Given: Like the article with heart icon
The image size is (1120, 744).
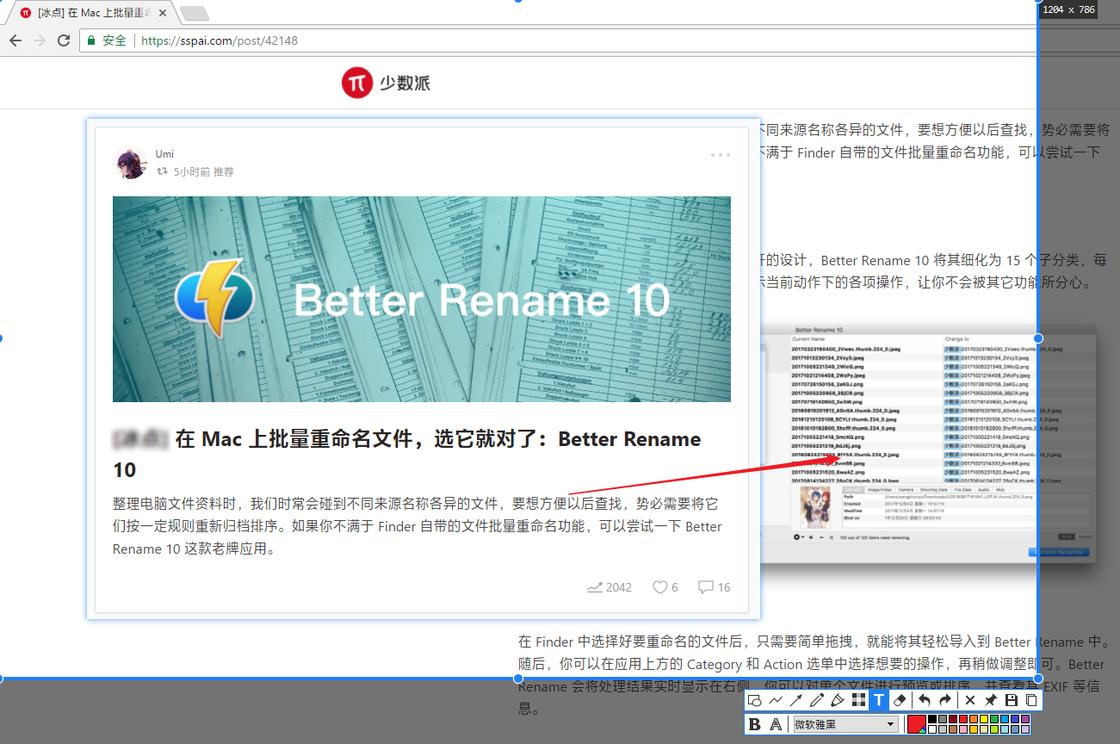Looking at the screenshot, I should pyautogui.click(x=659, y=587).
